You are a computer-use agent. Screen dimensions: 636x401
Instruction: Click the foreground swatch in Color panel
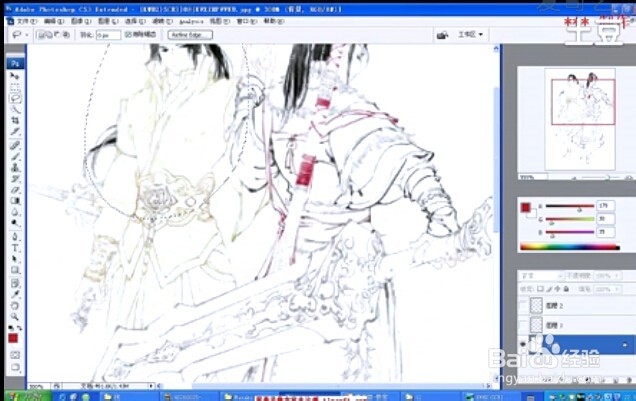tap(526, 208)
